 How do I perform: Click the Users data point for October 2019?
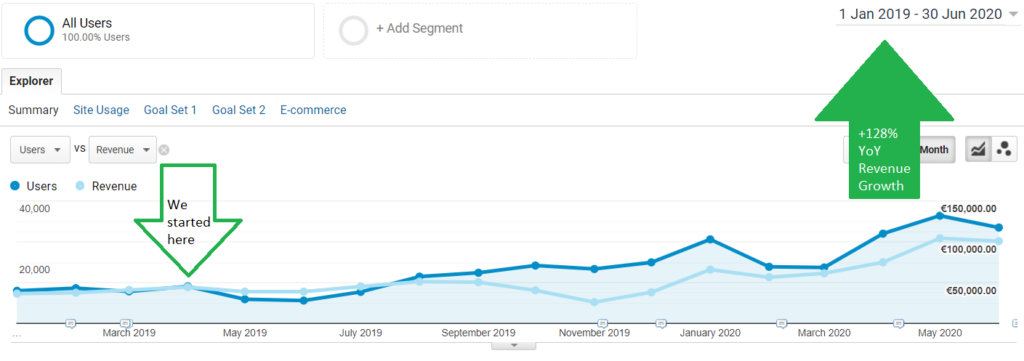coord(536,266)
